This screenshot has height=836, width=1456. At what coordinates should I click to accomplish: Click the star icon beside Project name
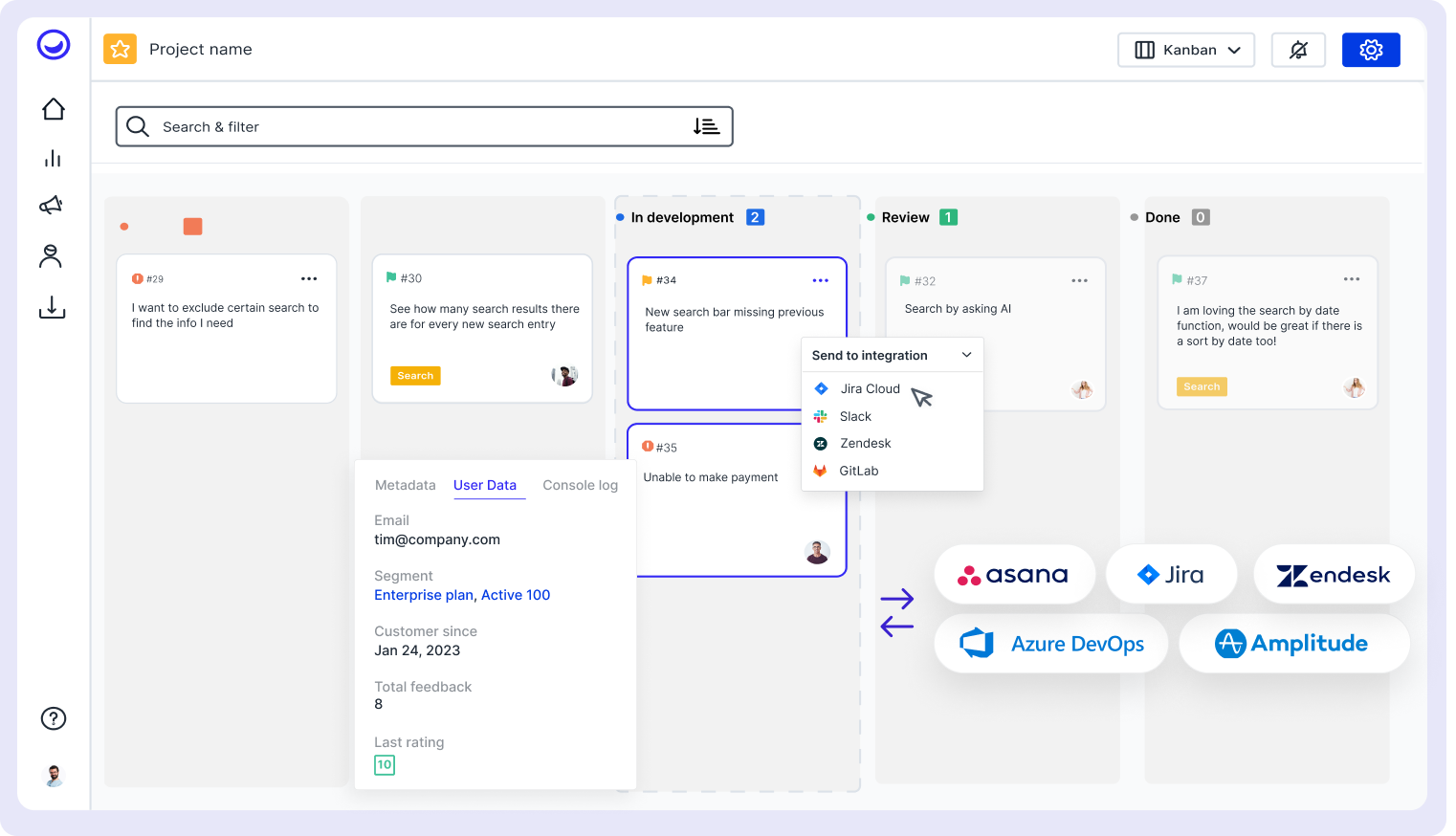pos(120,49)
